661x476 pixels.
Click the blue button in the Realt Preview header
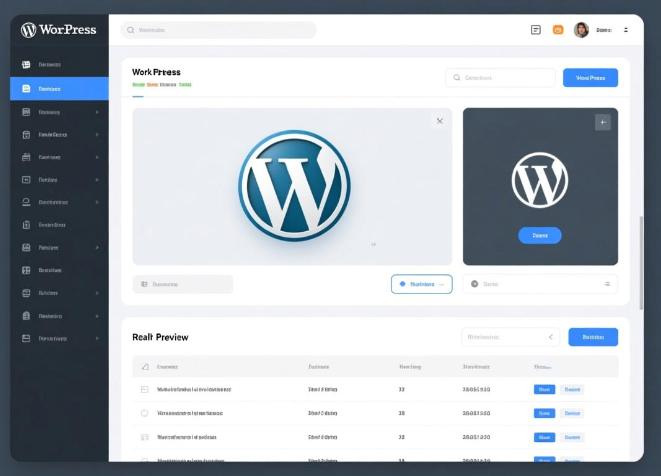(593, 337)
